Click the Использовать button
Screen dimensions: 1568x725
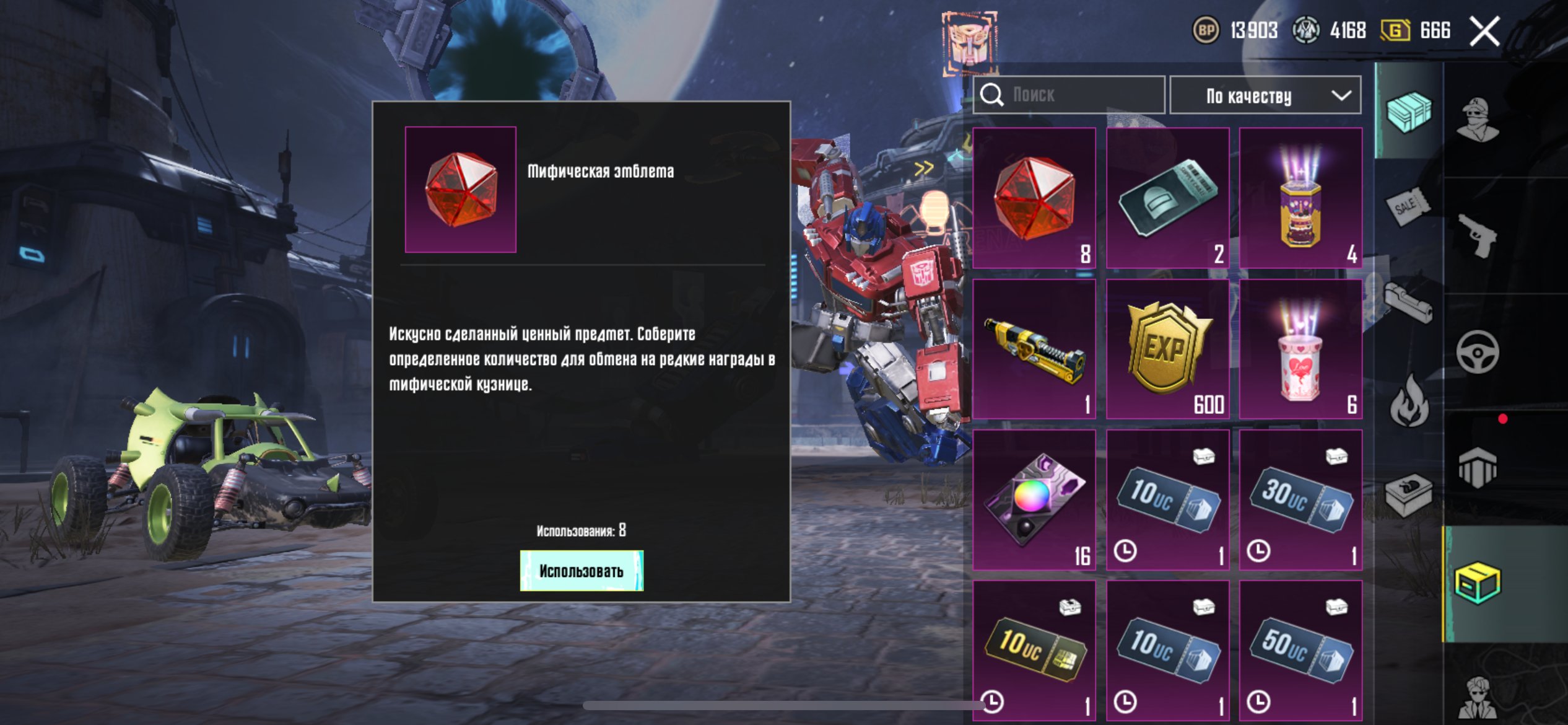[x=581, y=571]
